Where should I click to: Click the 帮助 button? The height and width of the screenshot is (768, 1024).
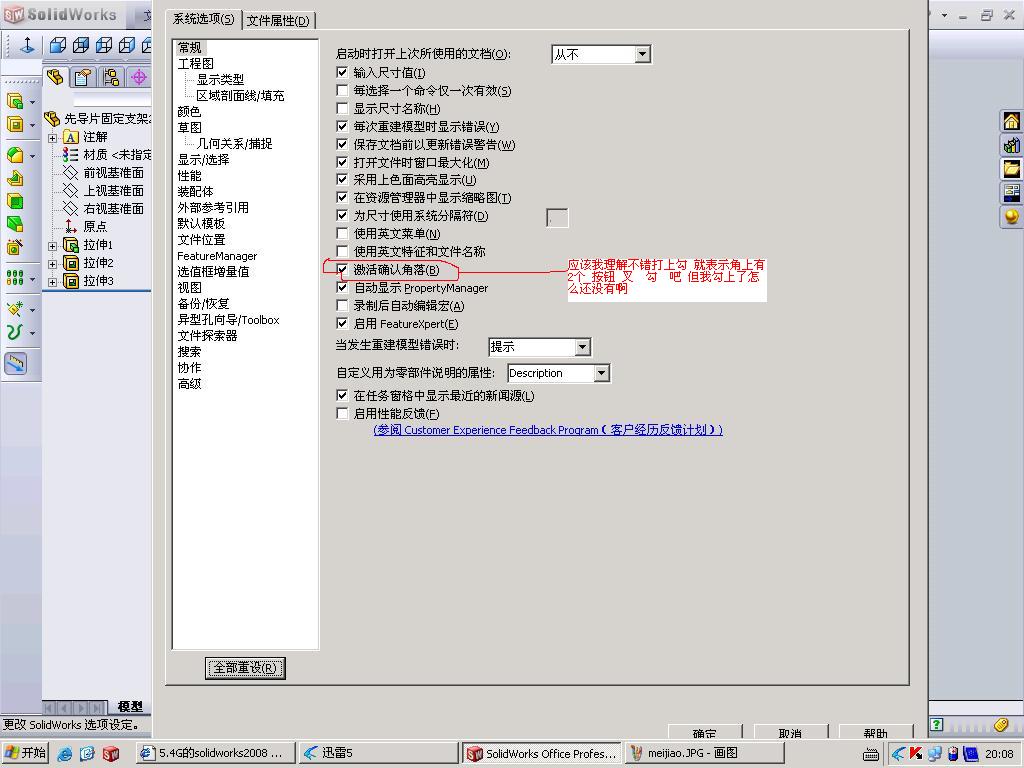click(x=875, y=733)
